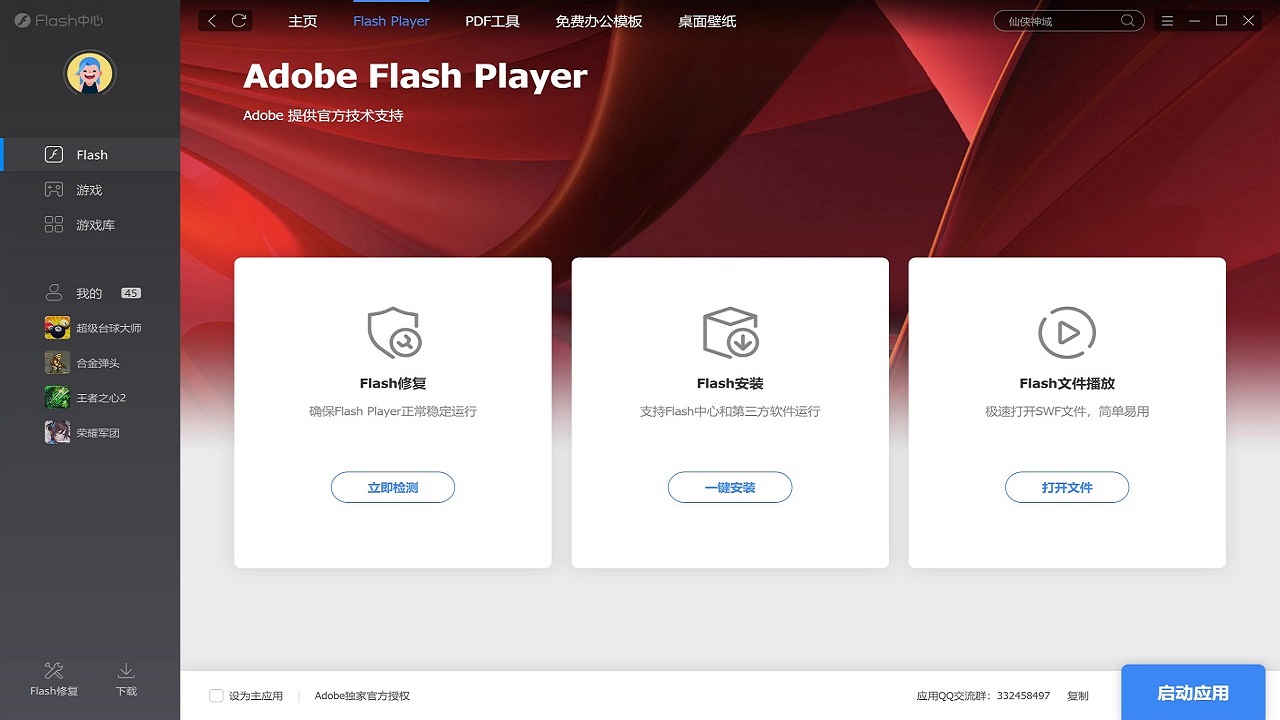The image size is (1280, 720).
Task: Click the 立即检测 button under Flash修复
Action: click(x=393, y=487)
